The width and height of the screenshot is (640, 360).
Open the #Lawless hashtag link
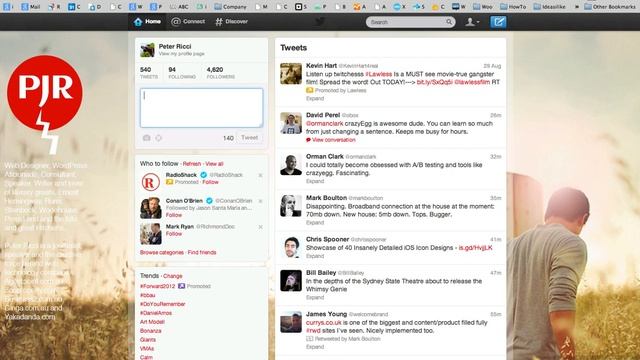coord(378,74)
